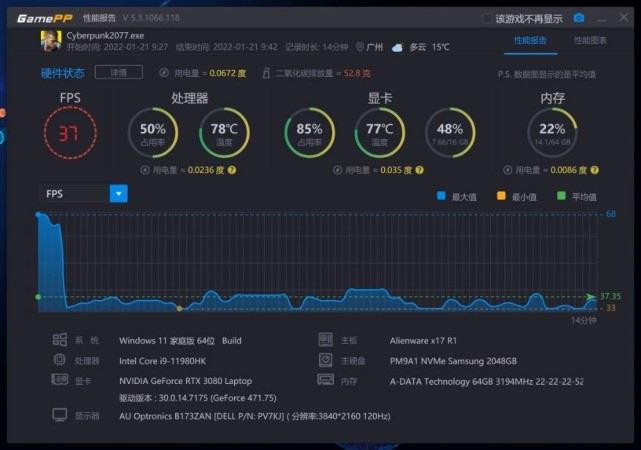Click the 37.35 average value label
This screenshot has height=450, width=641.
click(610, 296)
